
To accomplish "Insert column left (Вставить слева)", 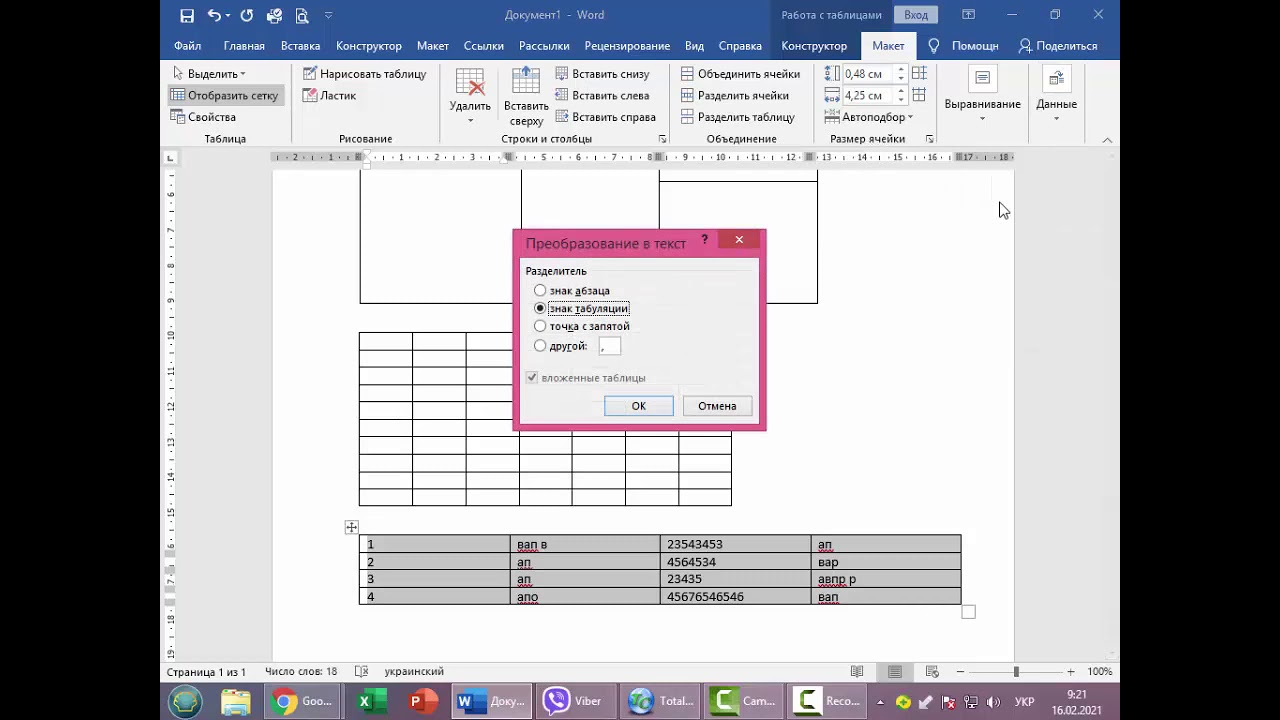I will point(603,96).
